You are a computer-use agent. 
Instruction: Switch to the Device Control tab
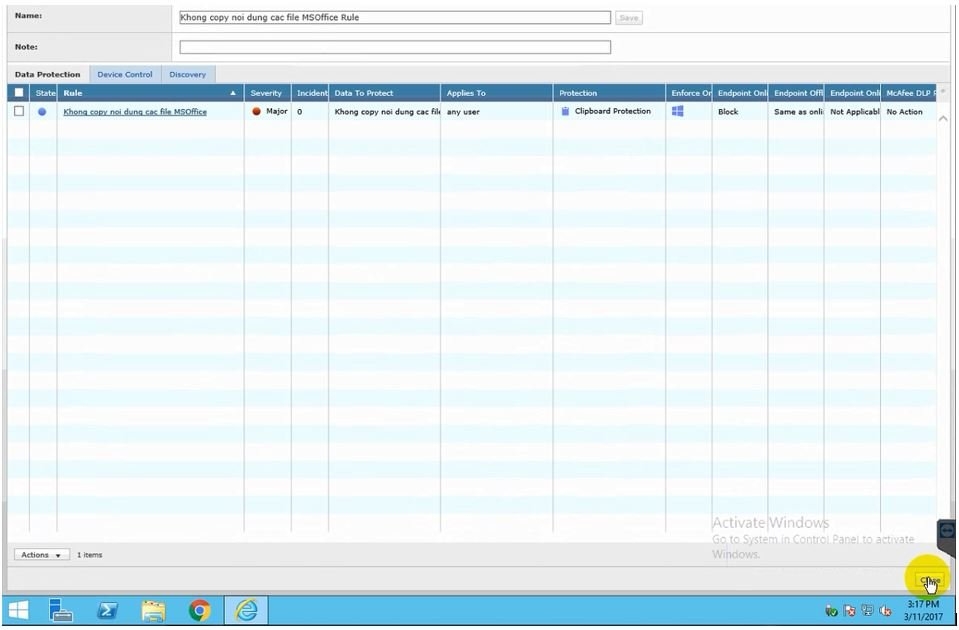125,75
